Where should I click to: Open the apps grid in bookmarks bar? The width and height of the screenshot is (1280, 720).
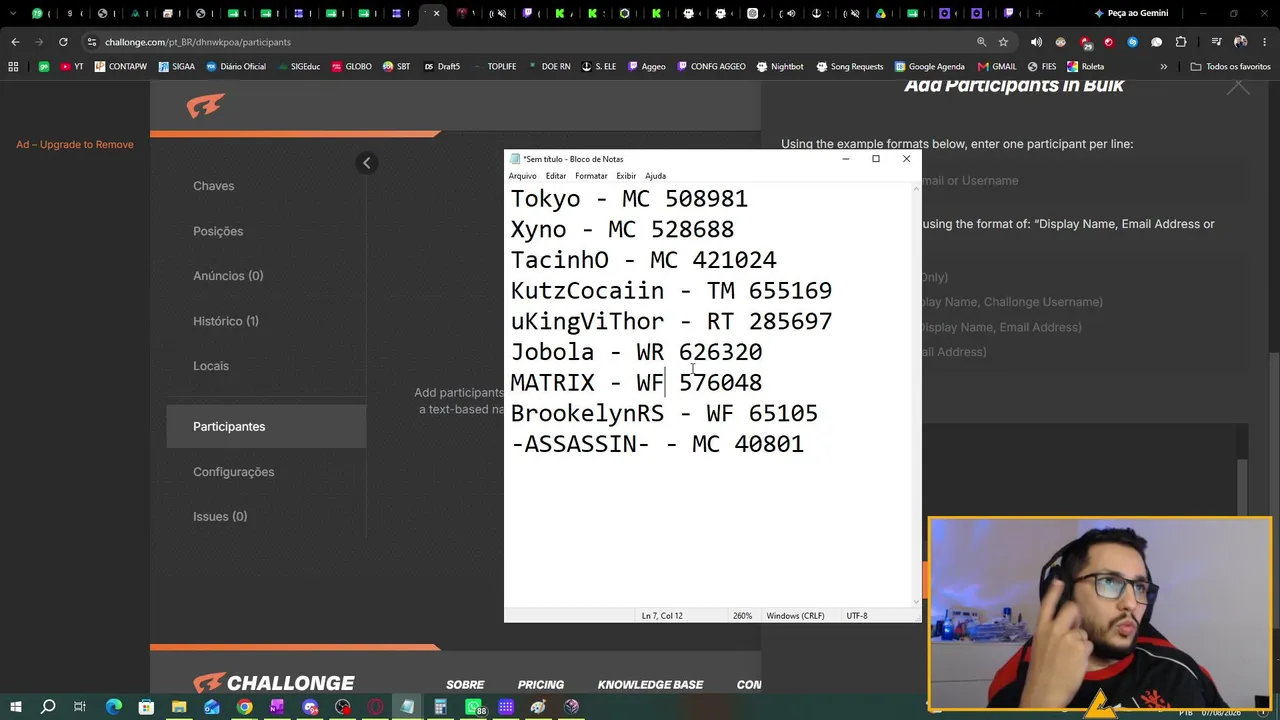(13, 66)
